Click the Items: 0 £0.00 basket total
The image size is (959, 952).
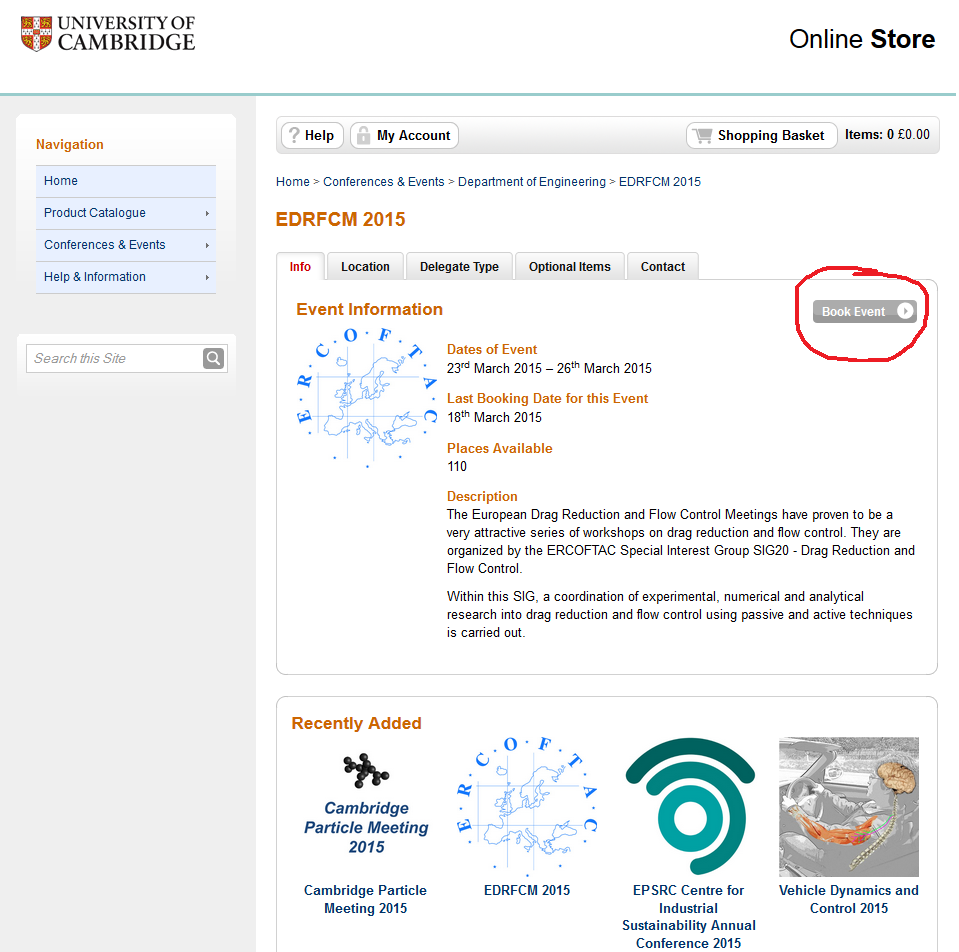pos(887,135)
